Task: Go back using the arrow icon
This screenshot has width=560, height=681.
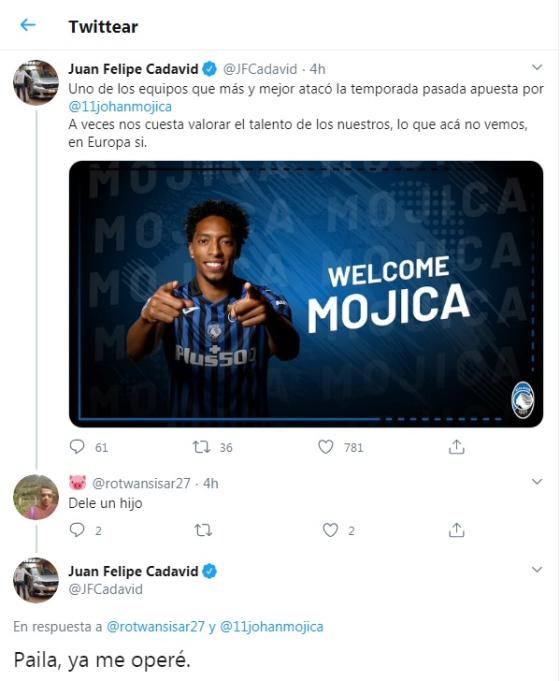Action: click(28, 25)
